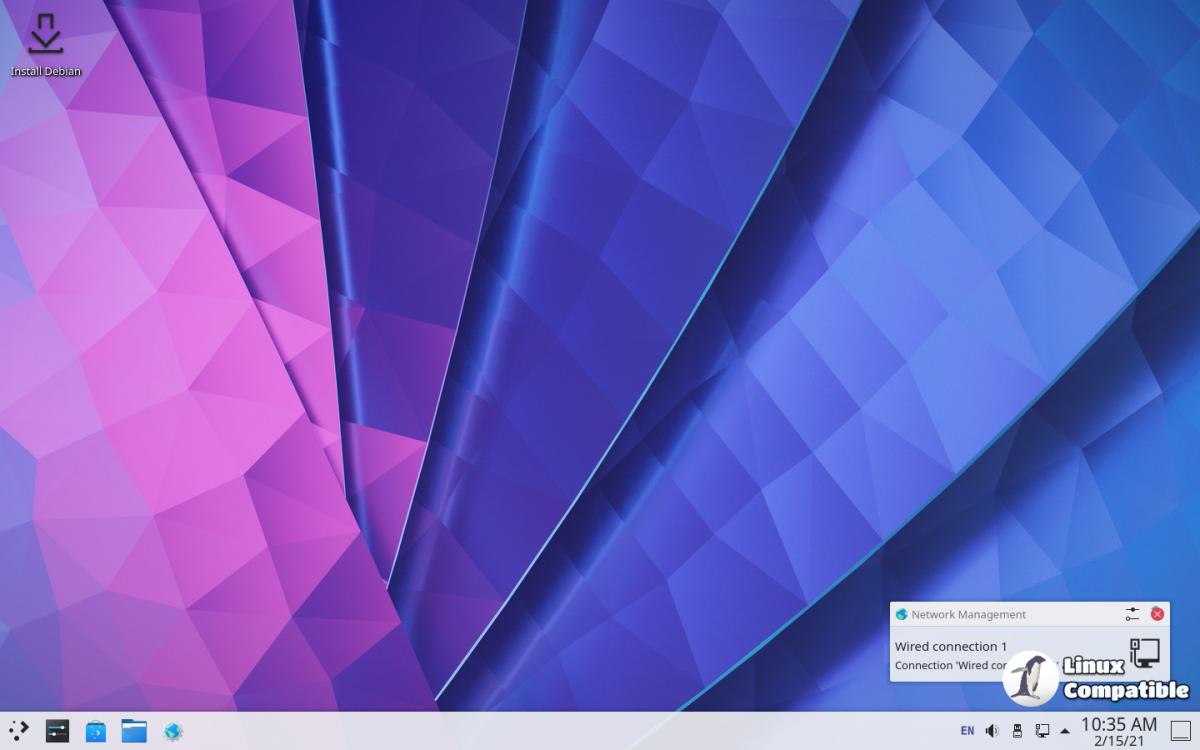Expand the hidden system tray icons arrow

[1065, 731]
